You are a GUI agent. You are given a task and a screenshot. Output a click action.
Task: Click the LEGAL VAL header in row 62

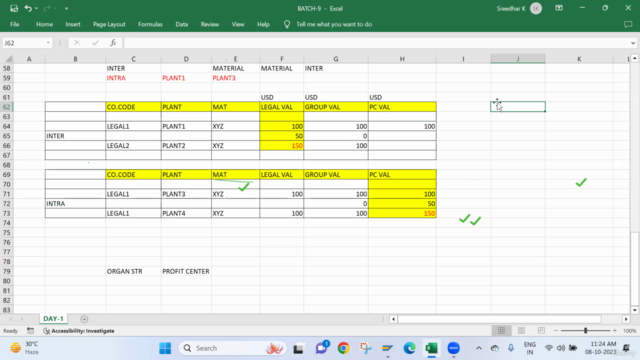281,107
